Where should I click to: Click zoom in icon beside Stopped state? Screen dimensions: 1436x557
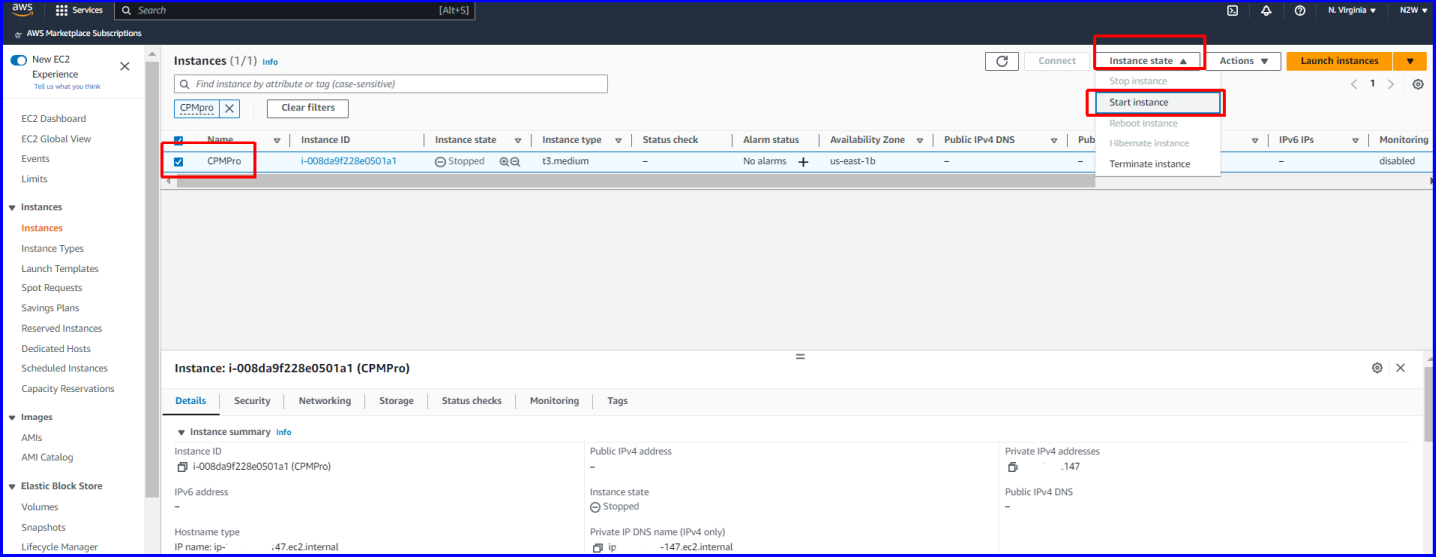pyautogui.click(x=504, y=161)
